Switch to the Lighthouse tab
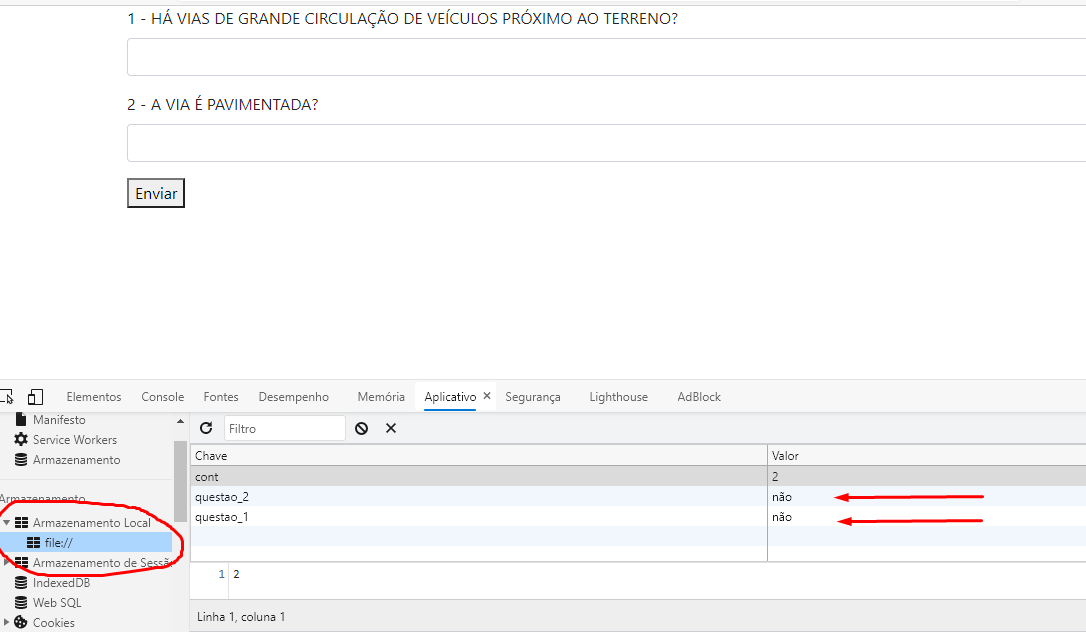Viewport: 1086px width, 632px height. coord(618,397)
